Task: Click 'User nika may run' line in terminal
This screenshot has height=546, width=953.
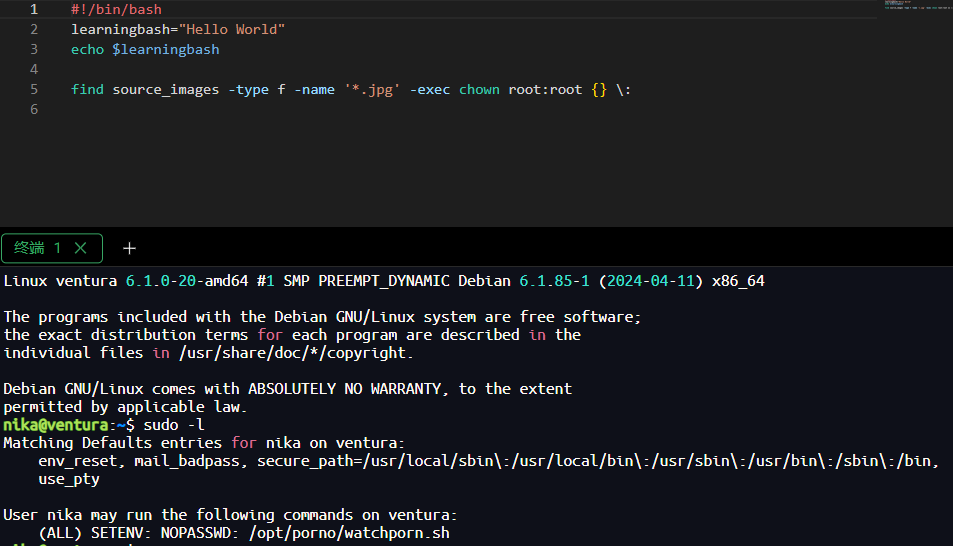Action: point(230,516)
